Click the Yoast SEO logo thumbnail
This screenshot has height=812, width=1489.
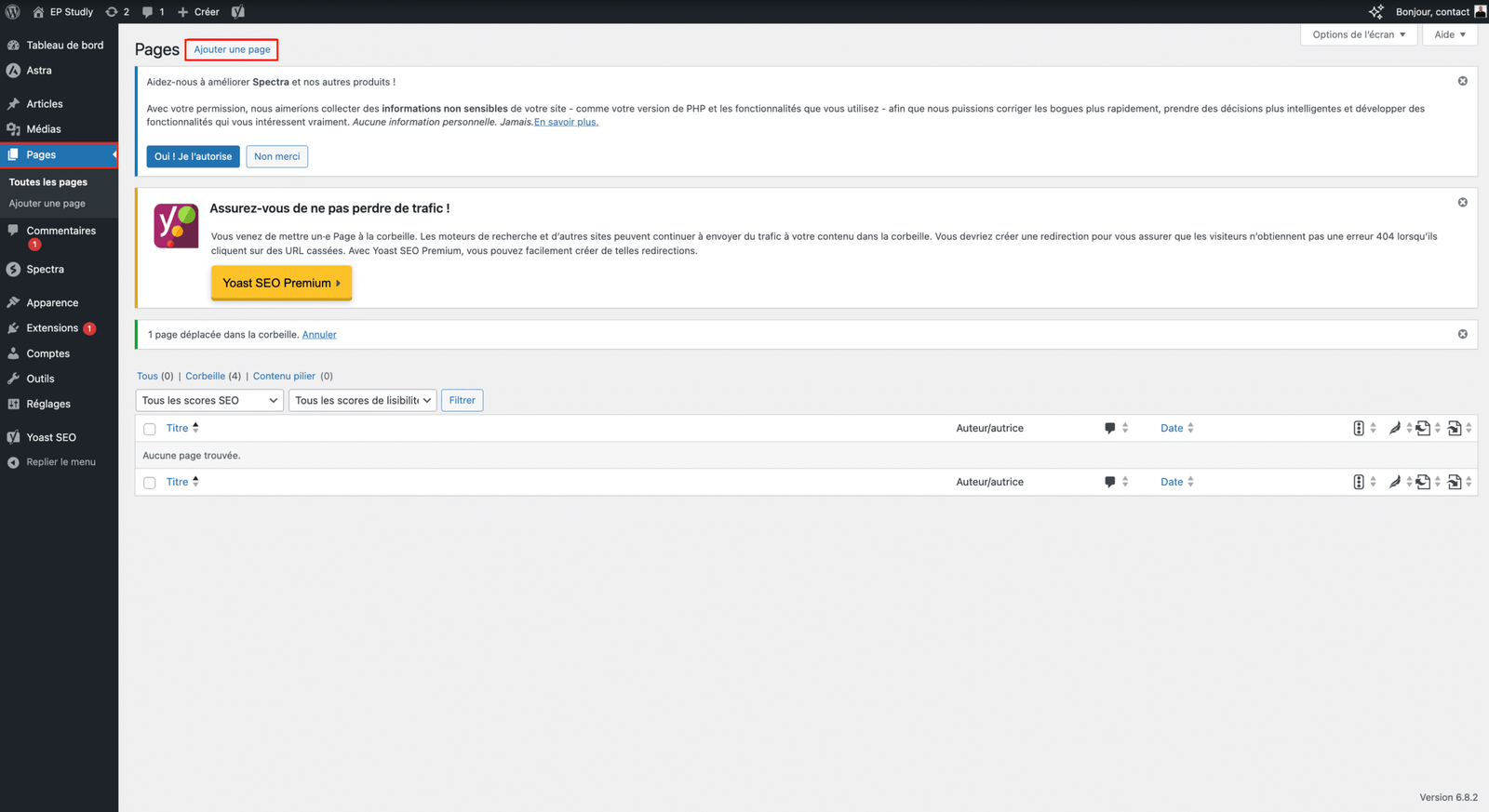176,226
